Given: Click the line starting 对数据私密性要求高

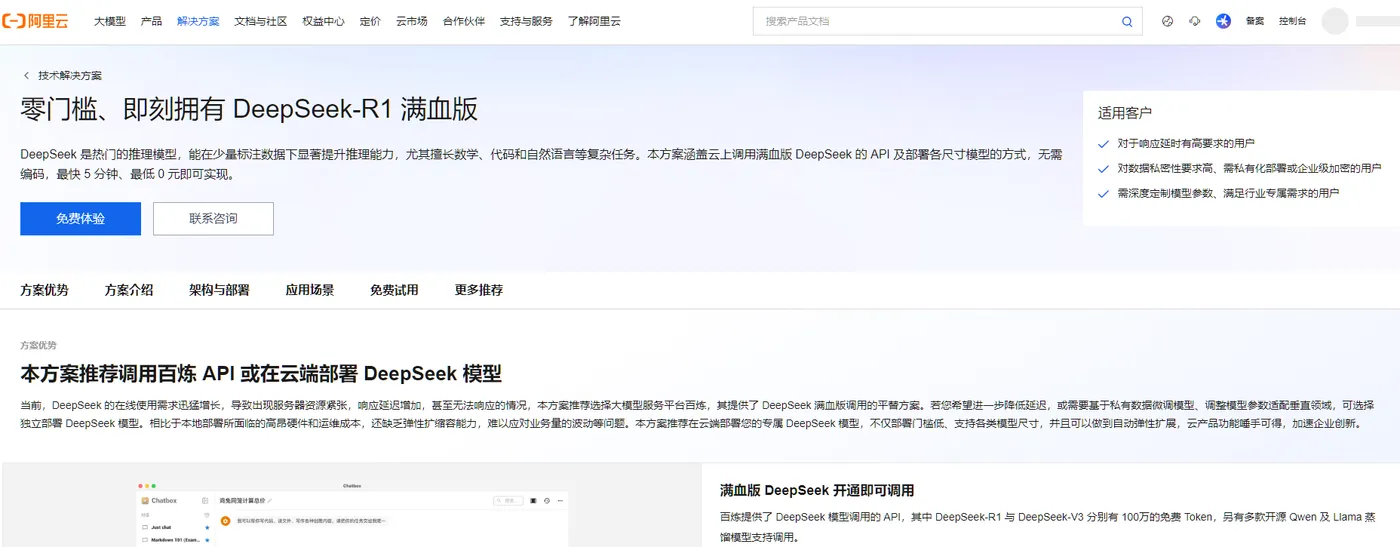Looking at the screenshot, I should (x=1249, y=168).
